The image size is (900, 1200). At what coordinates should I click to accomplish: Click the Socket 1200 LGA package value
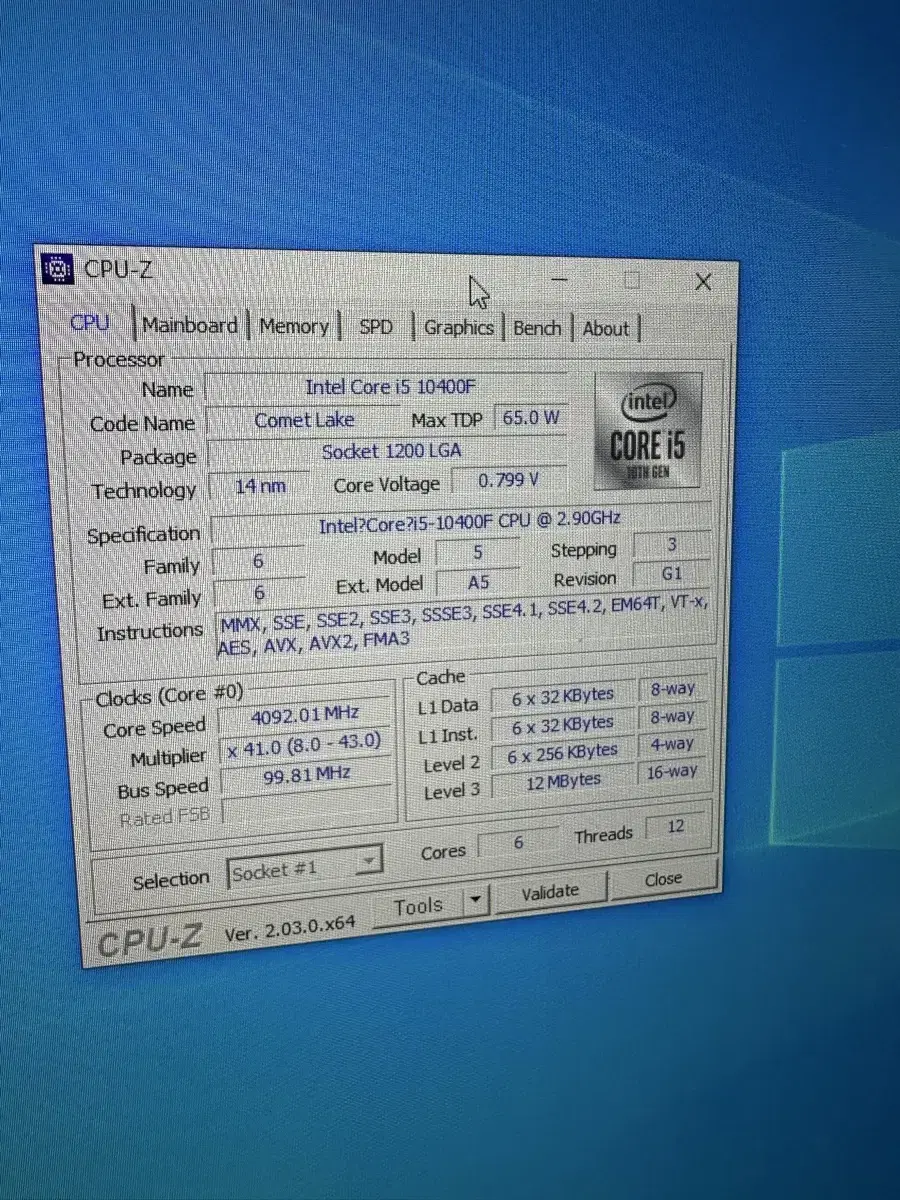tap(391, 452)
